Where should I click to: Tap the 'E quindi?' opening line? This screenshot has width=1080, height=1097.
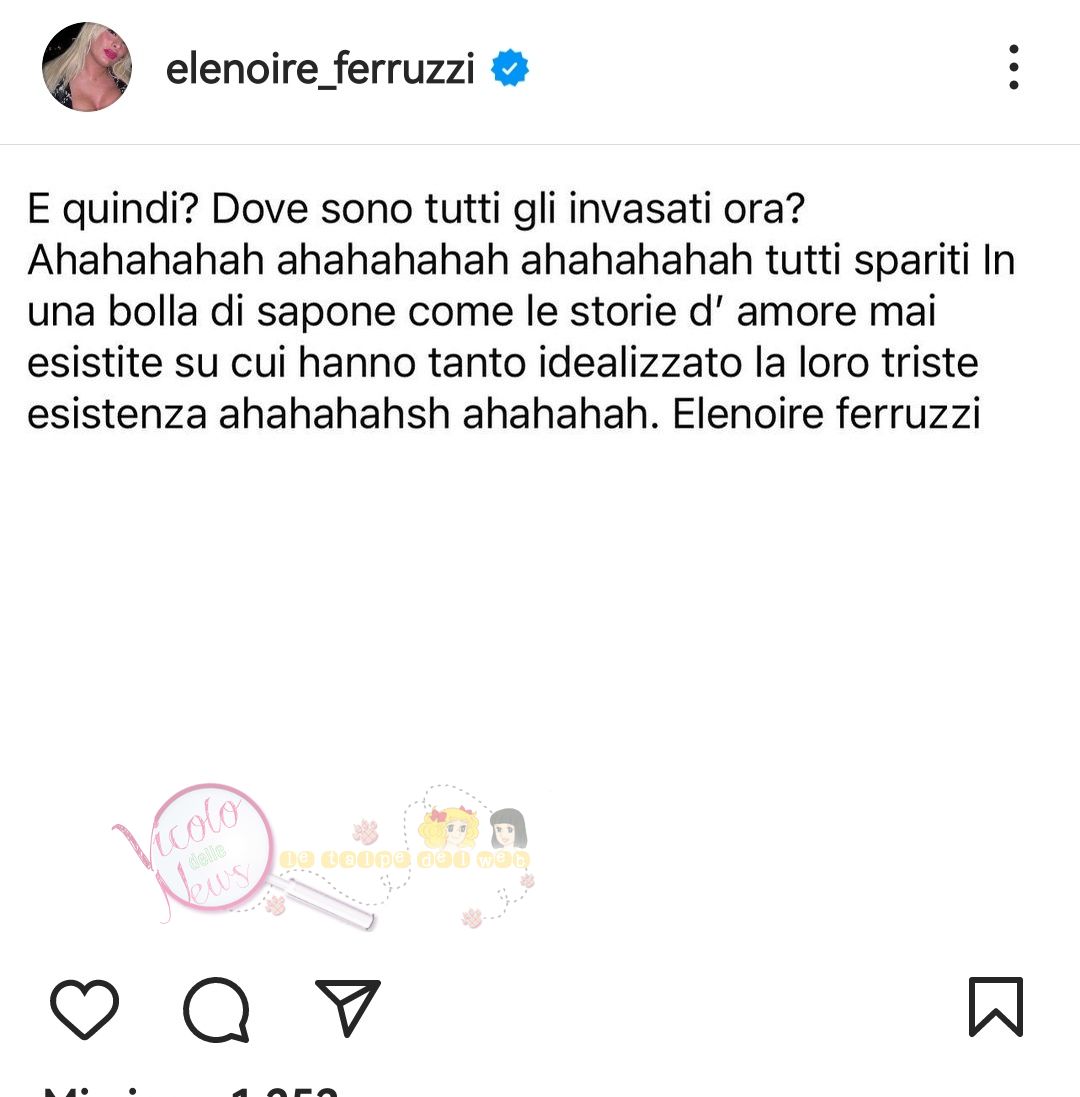113,208
